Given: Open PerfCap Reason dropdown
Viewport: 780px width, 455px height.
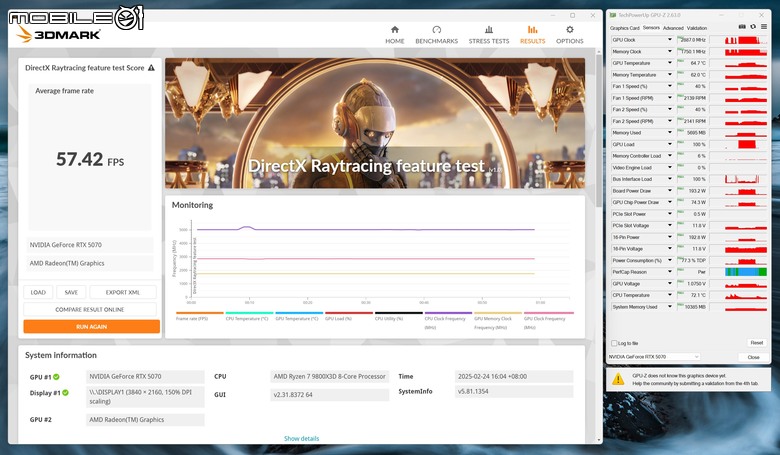Looking at the screenshot, I should point(670,272).
